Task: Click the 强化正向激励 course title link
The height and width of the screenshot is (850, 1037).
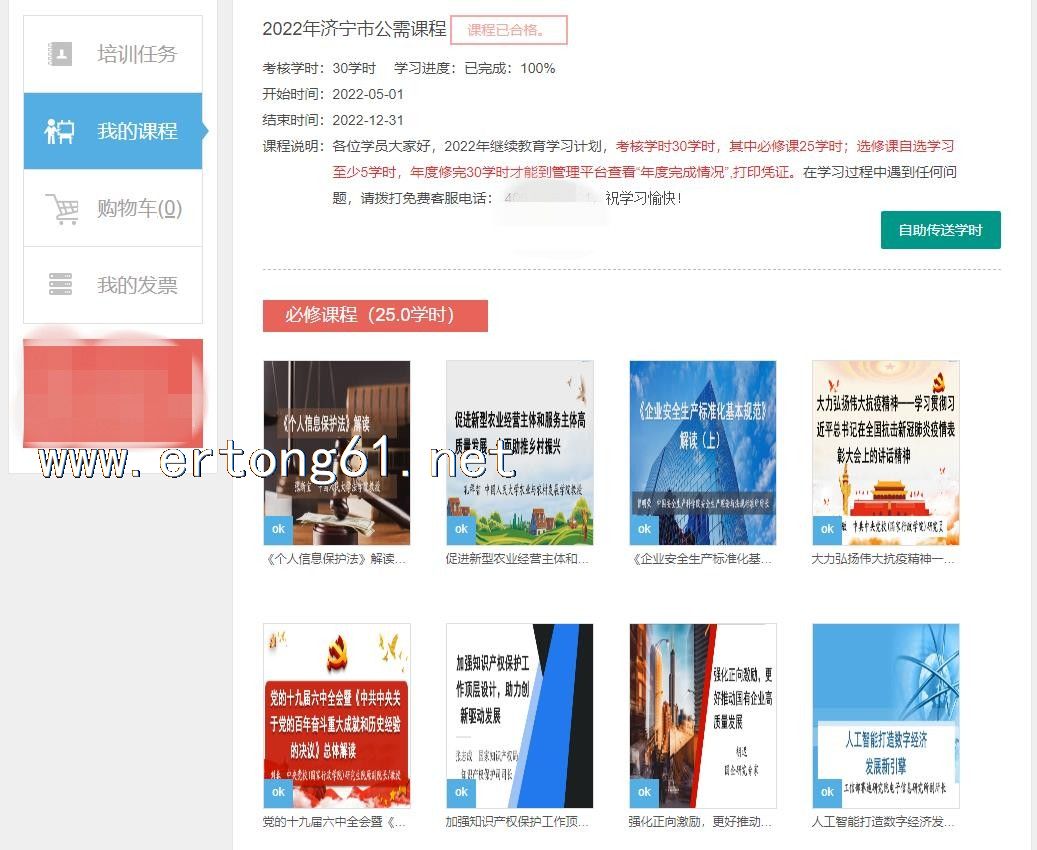Action: pyautogui.click(x=701, y=822)
